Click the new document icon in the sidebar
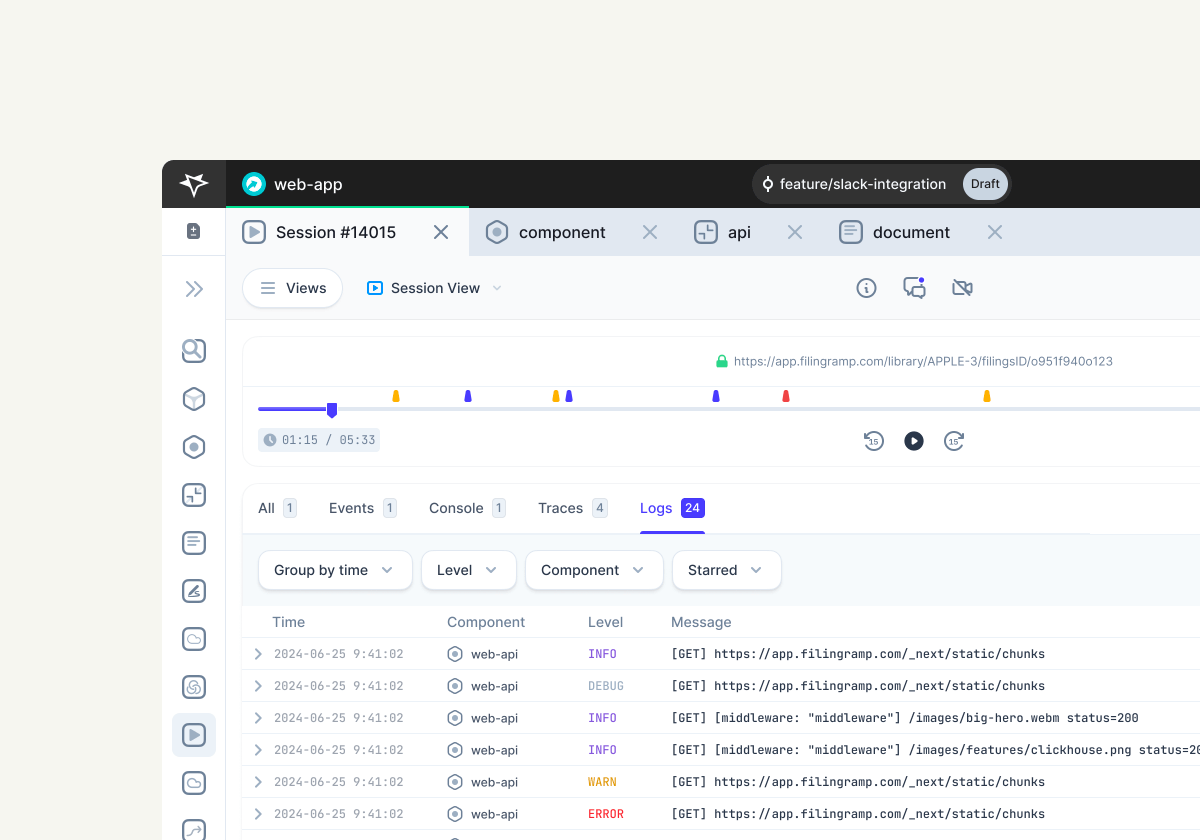Screen dimensions: 1200x840 (x=194, y=232)
